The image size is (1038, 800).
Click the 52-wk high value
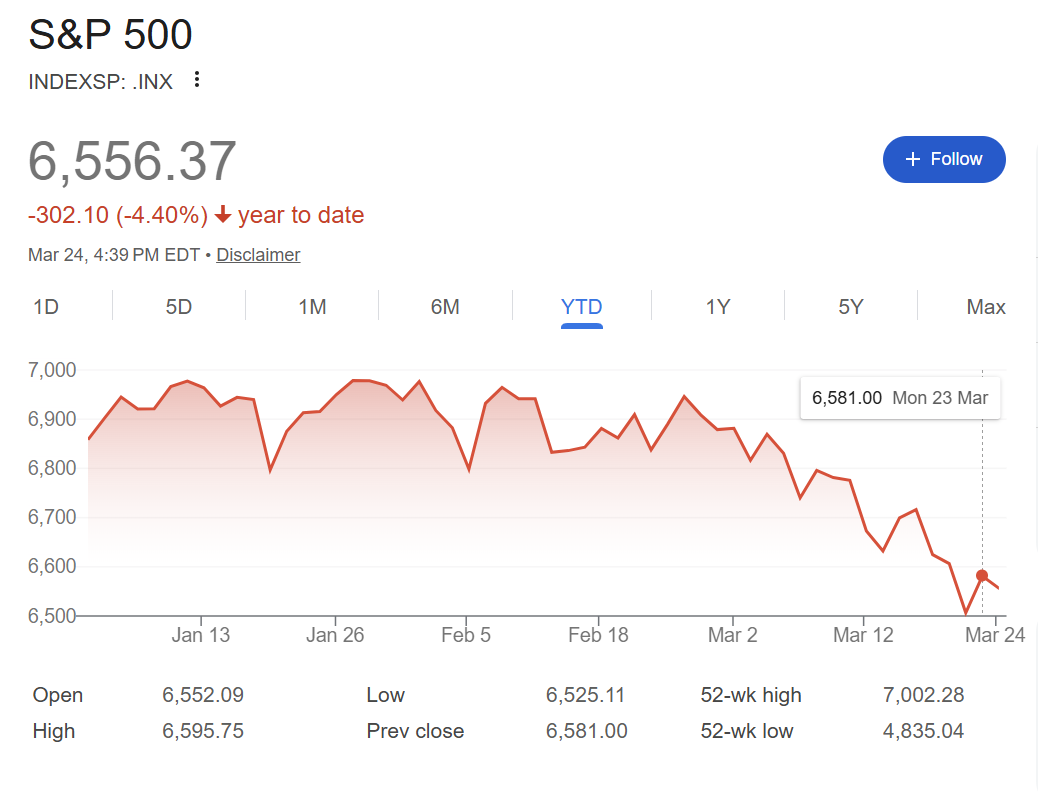(x=924, y=695)
